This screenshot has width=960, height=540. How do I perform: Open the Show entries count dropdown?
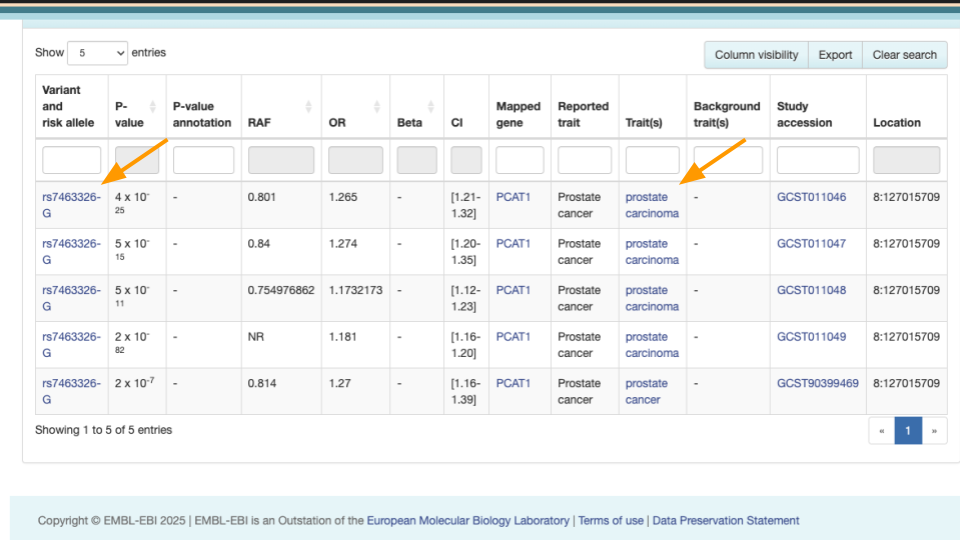click(97, 53)
